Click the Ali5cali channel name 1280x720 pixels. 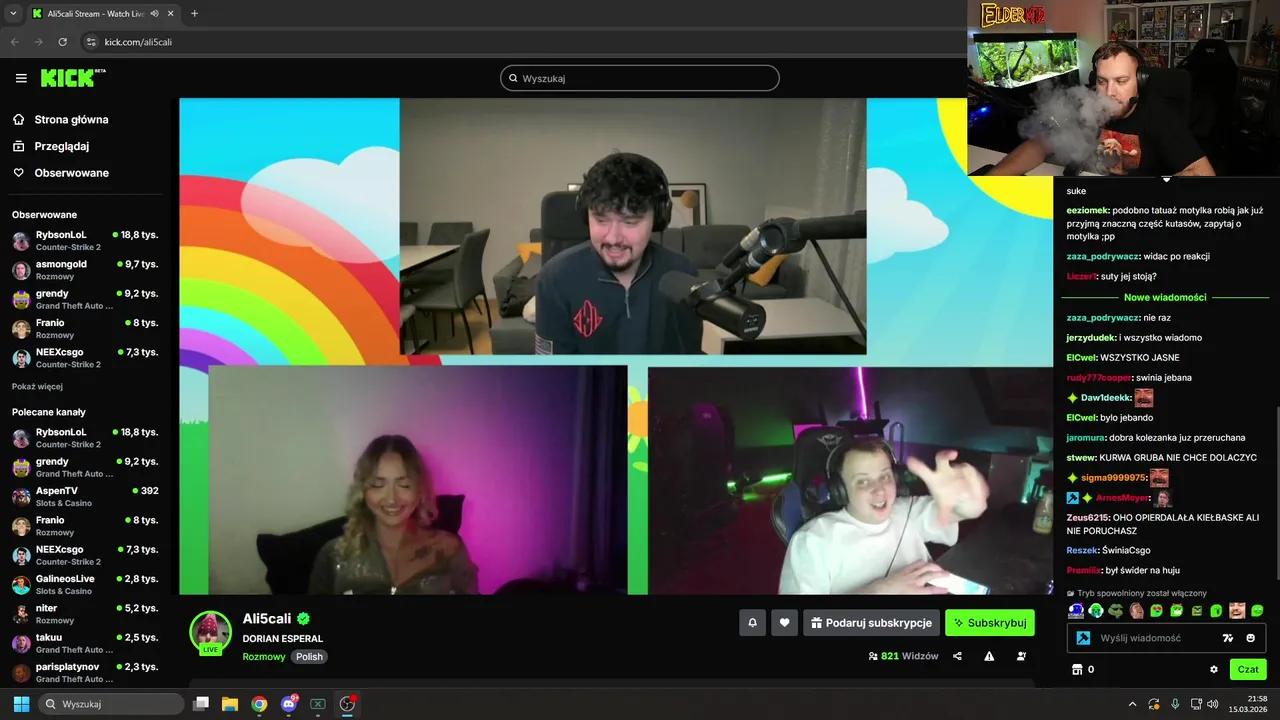tap(267, 619)
